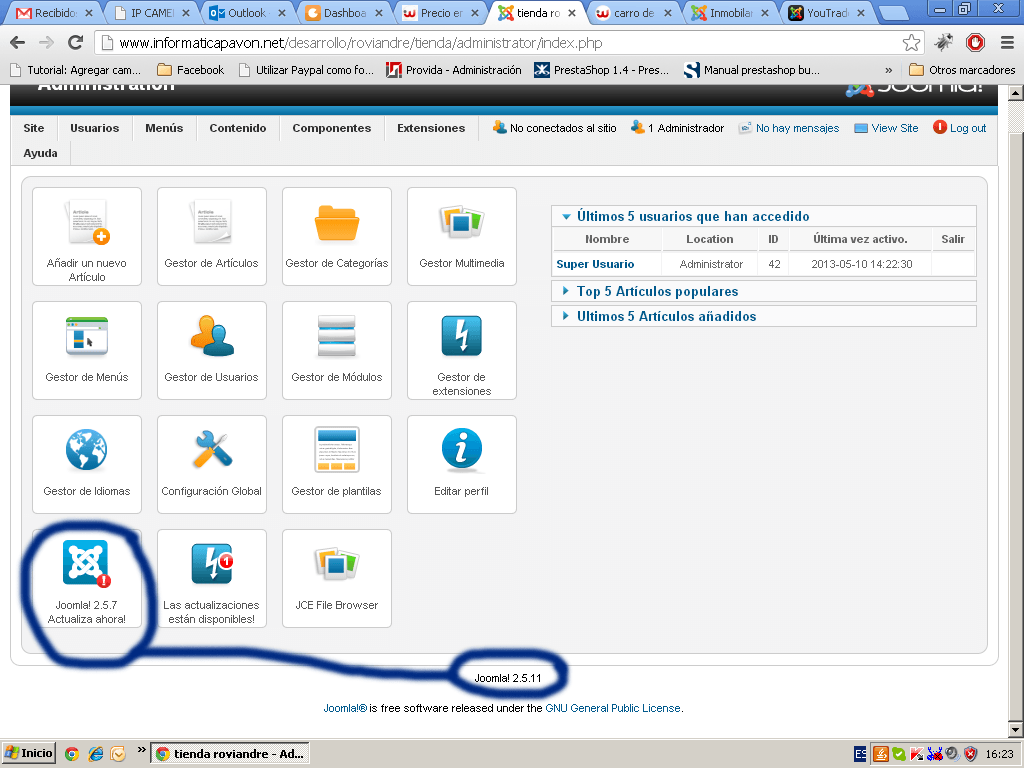Screen dimensions: 1024x768
Task: Open Gestor de Usuarios icon
Action: pos(212,336)
